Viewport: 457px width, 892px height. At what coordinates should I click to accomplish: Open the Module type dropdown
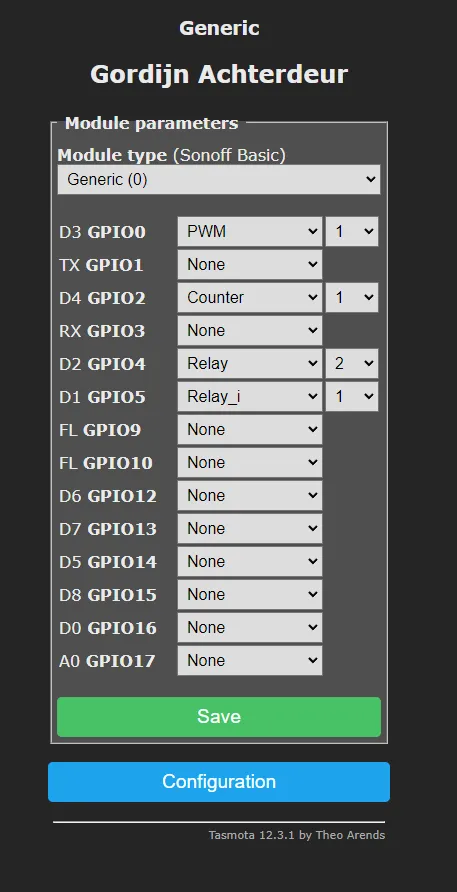click(219, 180)
